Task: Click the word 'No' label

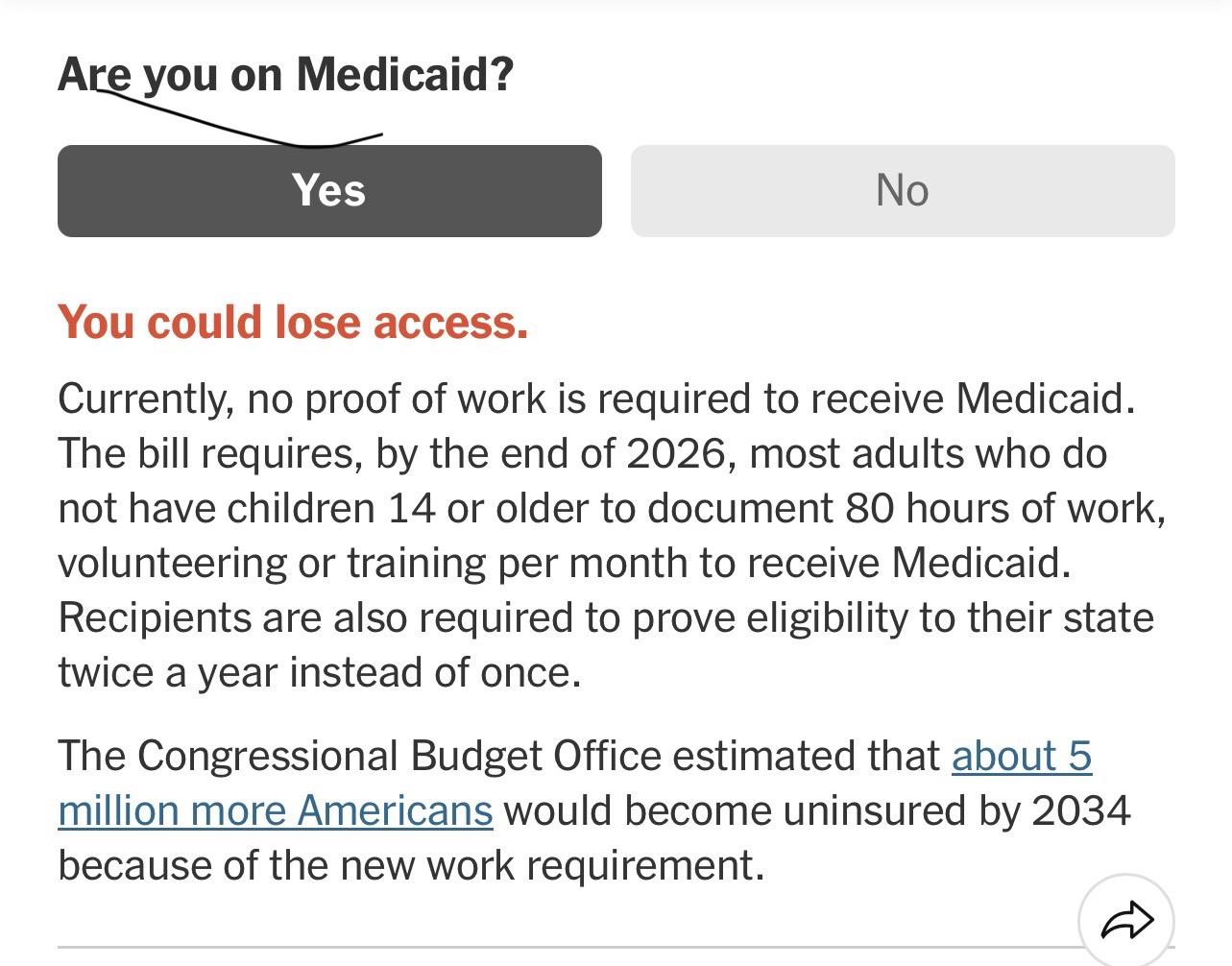Action: 903,190
